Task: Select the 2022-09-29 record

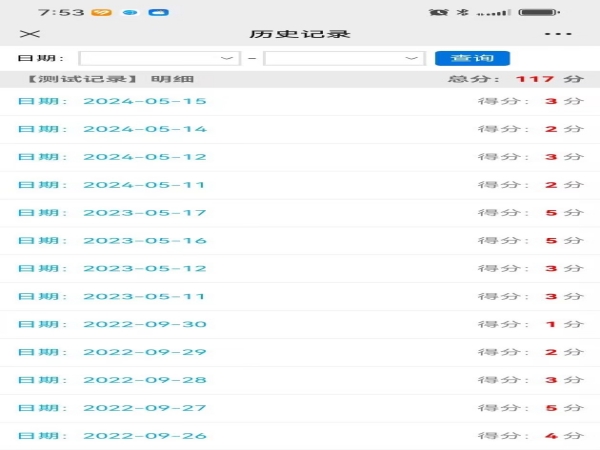Action: click(300, 353)
